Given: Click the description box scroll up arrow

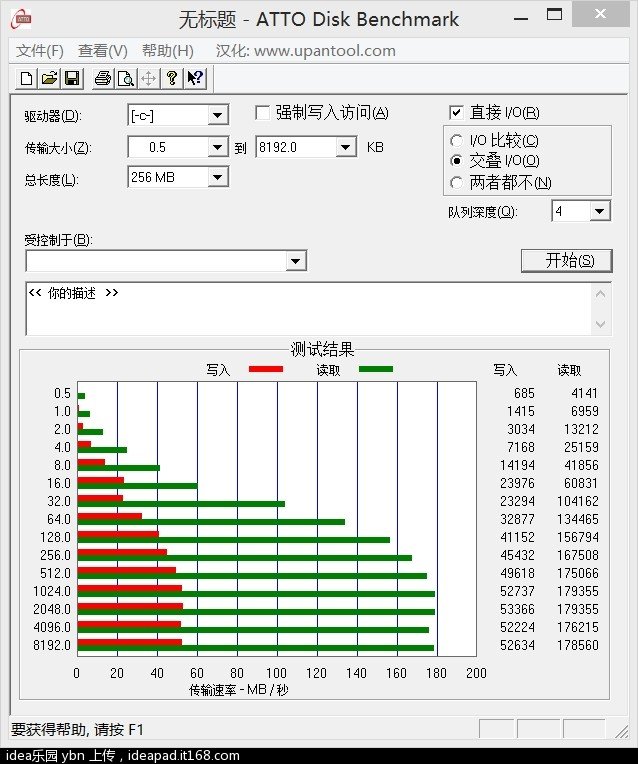Looking at the screenshot, I should pos(600,294).
